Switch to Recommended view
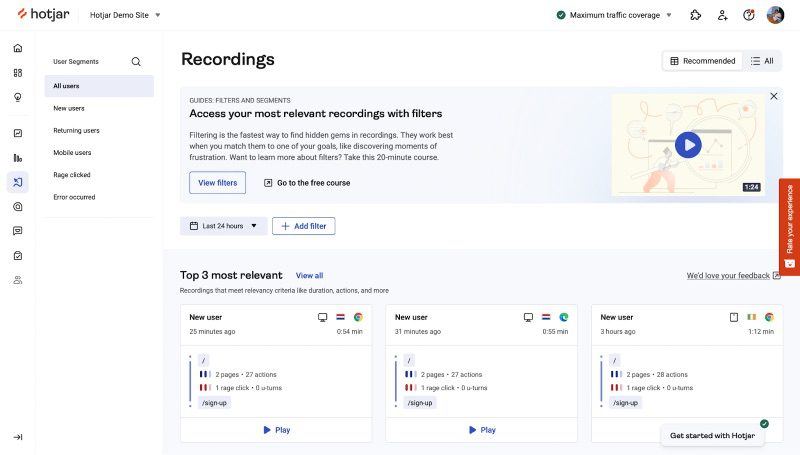The height and width of the screenshot is (455, 800). tap(703, 61)
